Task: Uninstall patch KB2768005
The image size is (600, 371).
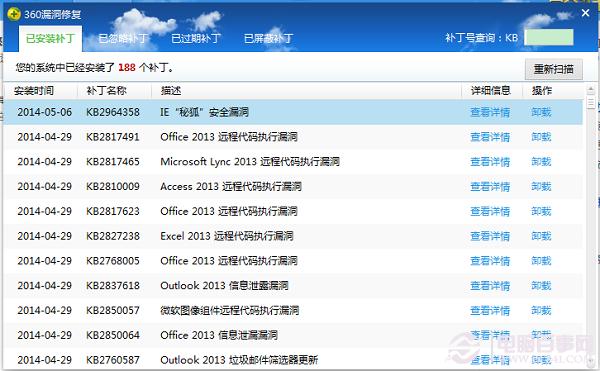Action: click(541, 261)
